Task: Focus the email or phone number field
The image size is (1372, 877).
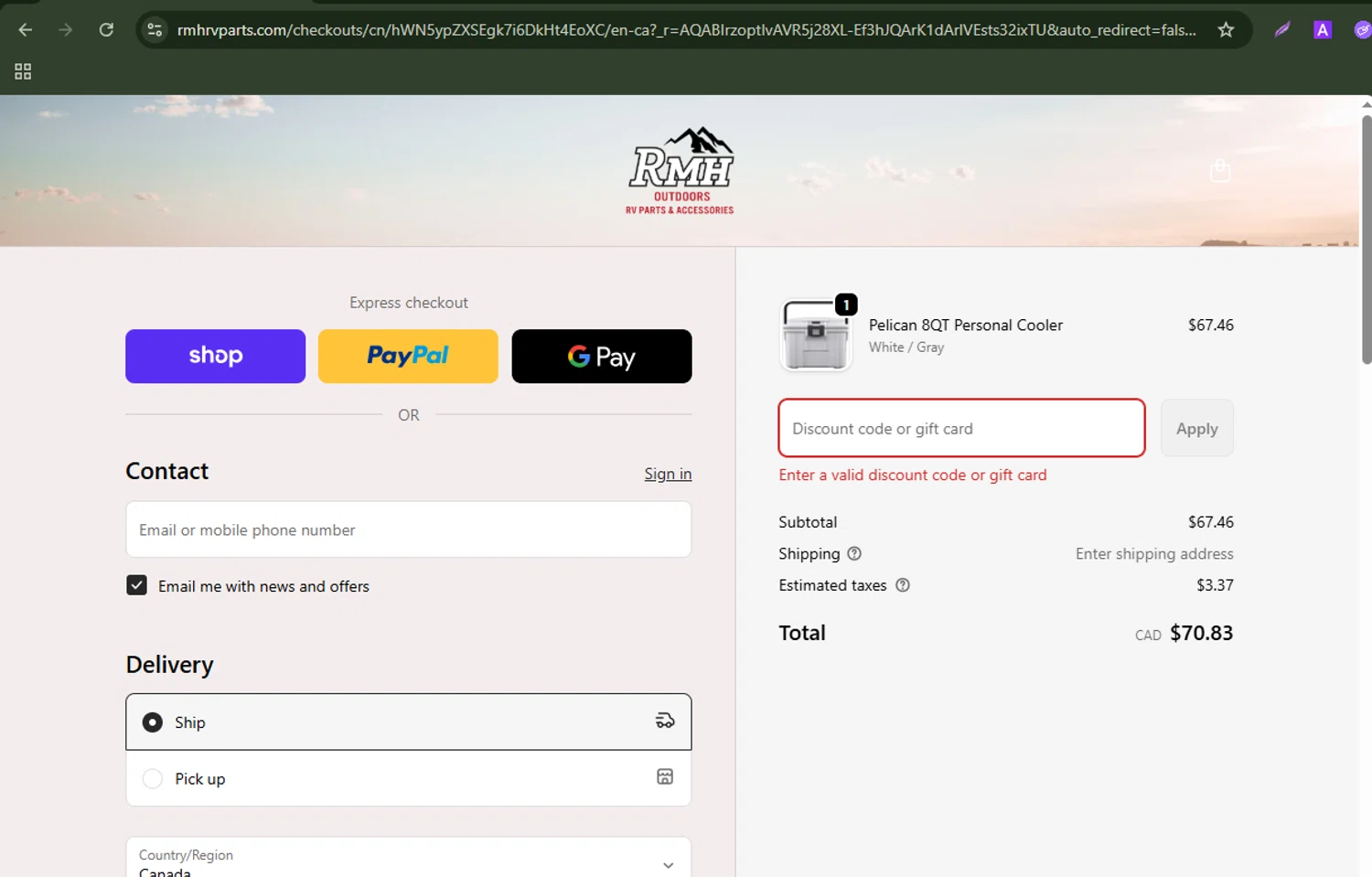Action: click(x=408, y=529)
